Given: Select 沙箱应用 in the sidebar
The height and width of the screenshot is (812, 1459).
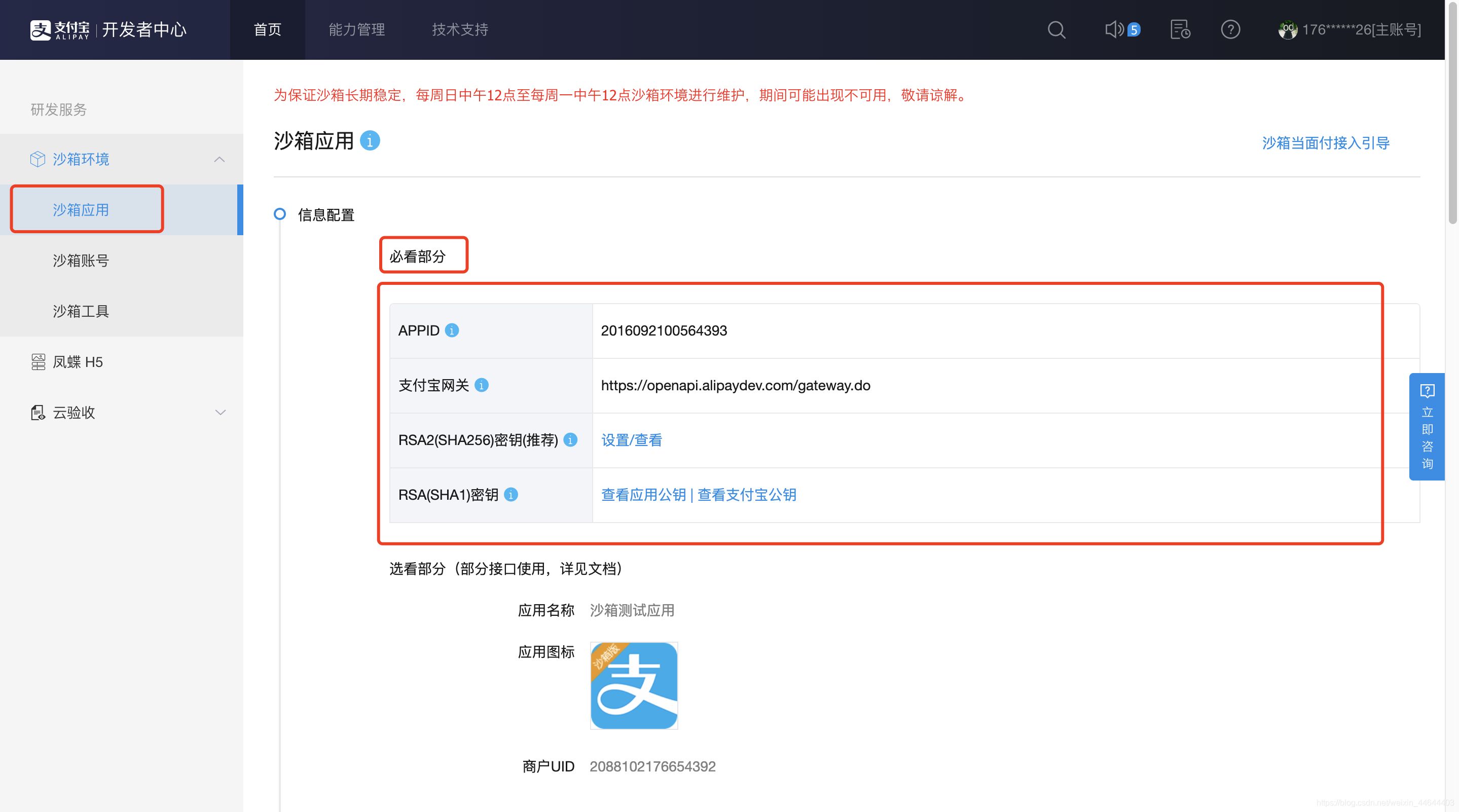Looking at the screenshot, I should [x=122, y=209].
